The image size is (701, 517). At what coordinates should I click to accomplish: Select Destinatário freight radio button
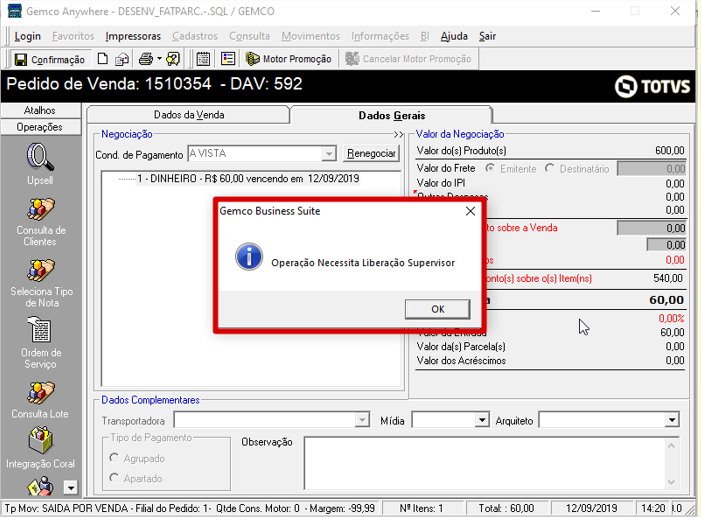pyautogui.click(x=550, y=168)
